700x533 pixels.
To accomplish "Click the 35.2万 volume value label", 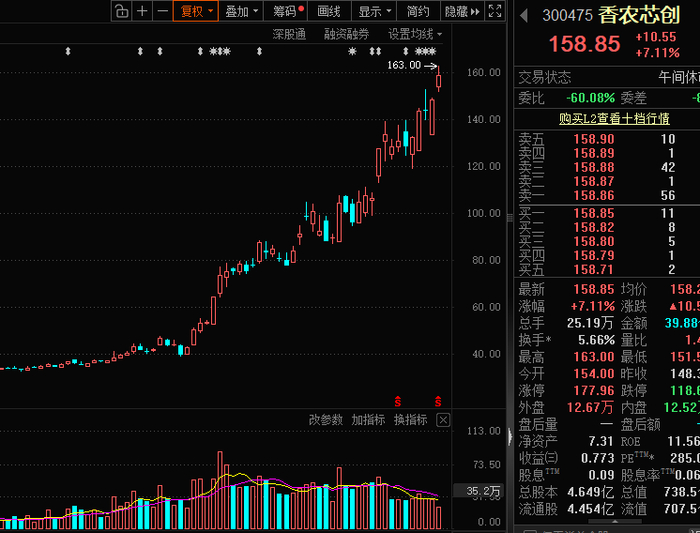I will coord(479,491).
